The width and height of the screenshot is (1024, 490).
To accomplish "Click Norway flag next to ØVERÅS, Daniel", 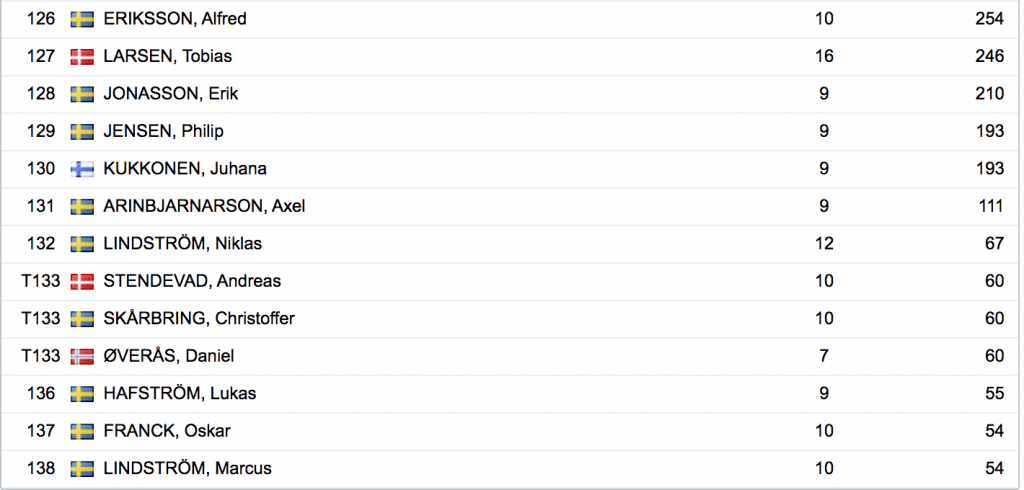I will 82,357.
